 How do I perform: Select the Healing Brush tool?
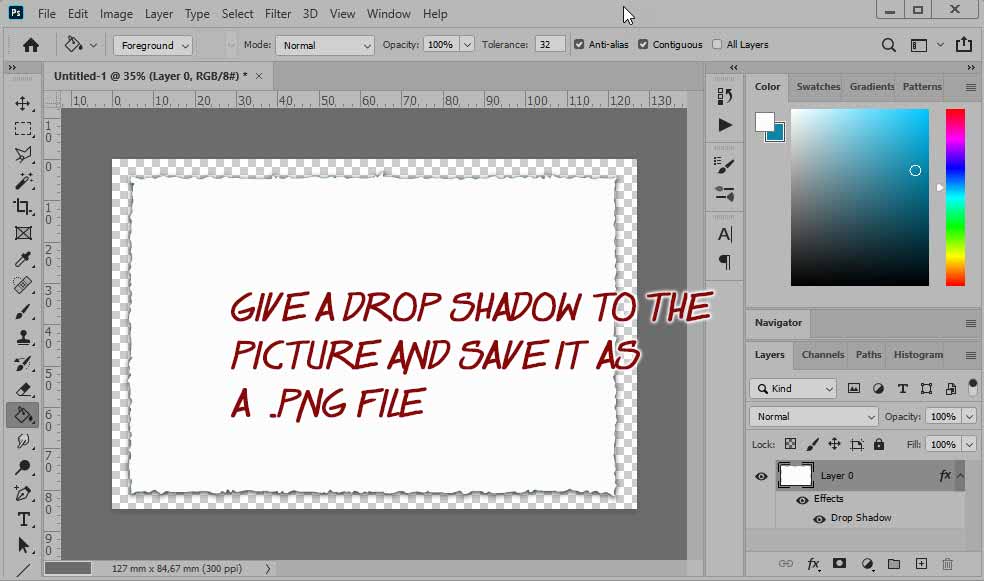pos(23,285)
